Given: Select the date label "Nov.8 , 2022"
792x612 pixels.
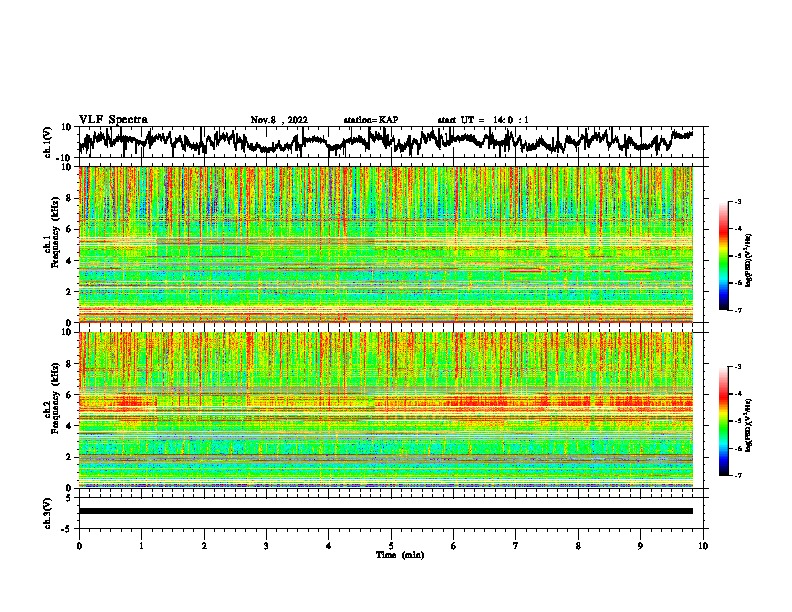Looking at the screenshot, I should click(279, 120).
